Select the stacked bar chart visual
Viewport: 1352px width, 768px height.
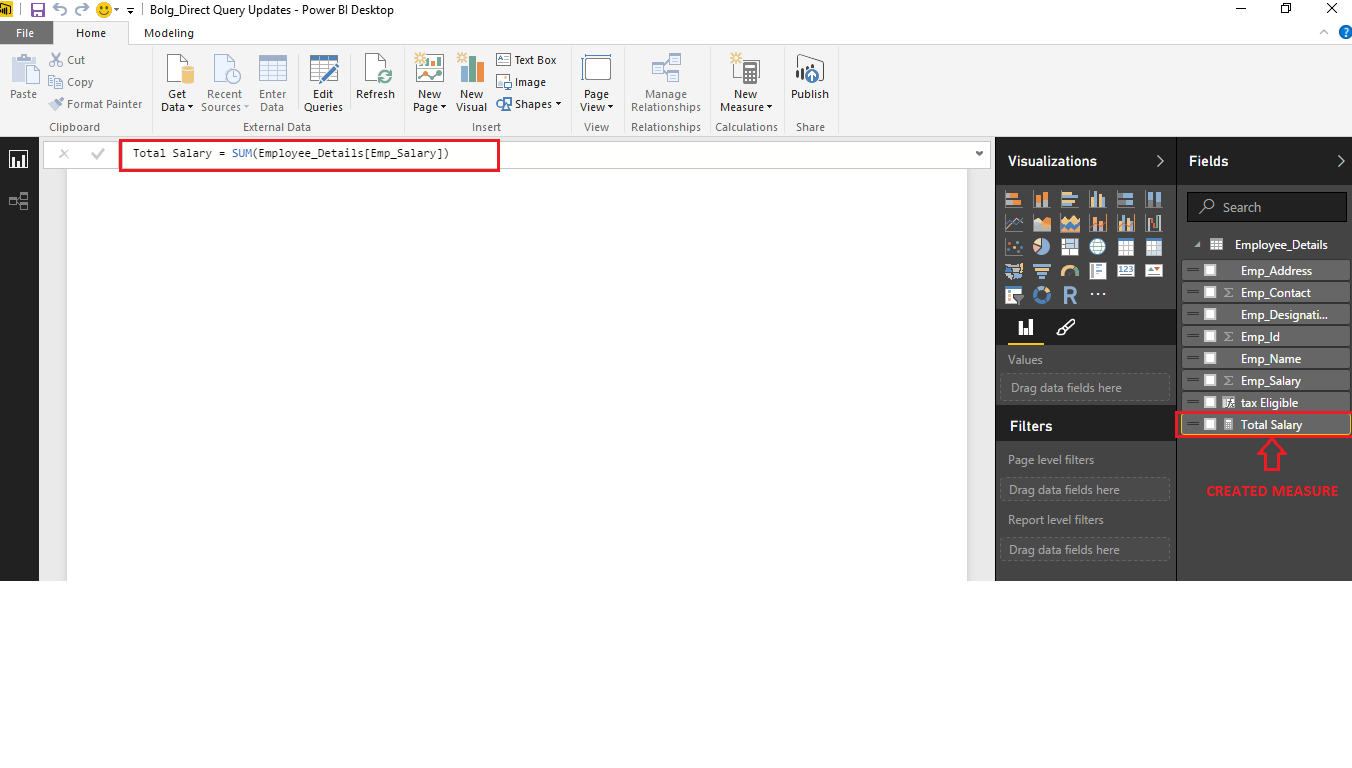[1013, 199]
